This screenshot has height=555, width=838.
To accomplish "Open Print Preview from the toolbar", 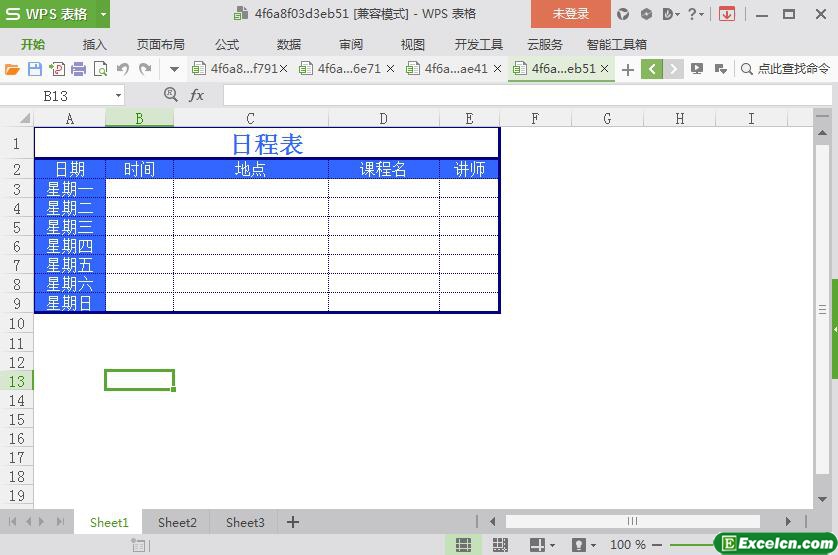I will [100, 69].
